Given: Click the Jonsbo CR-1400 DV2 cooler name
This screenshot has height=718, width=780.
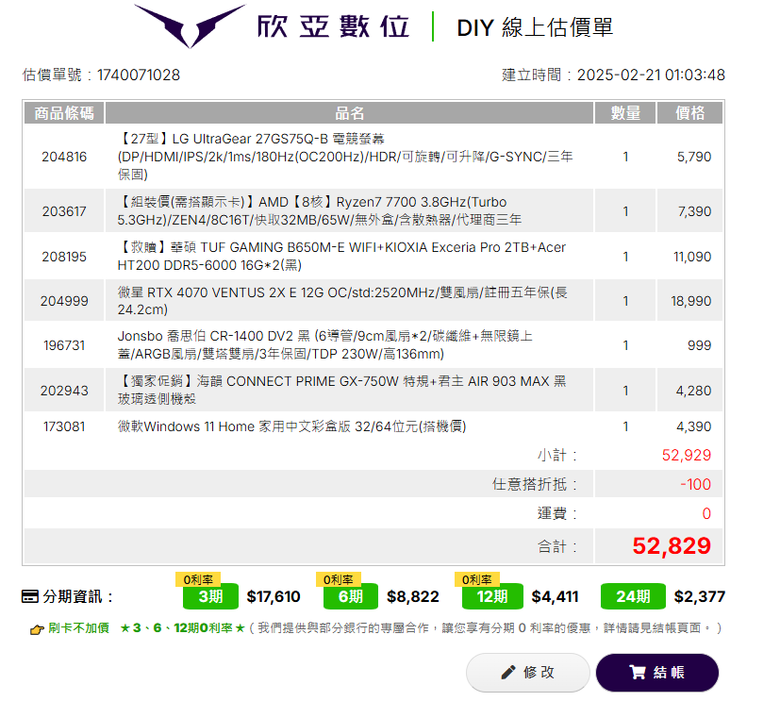Looking at the screenshot, I should [325, 345].
